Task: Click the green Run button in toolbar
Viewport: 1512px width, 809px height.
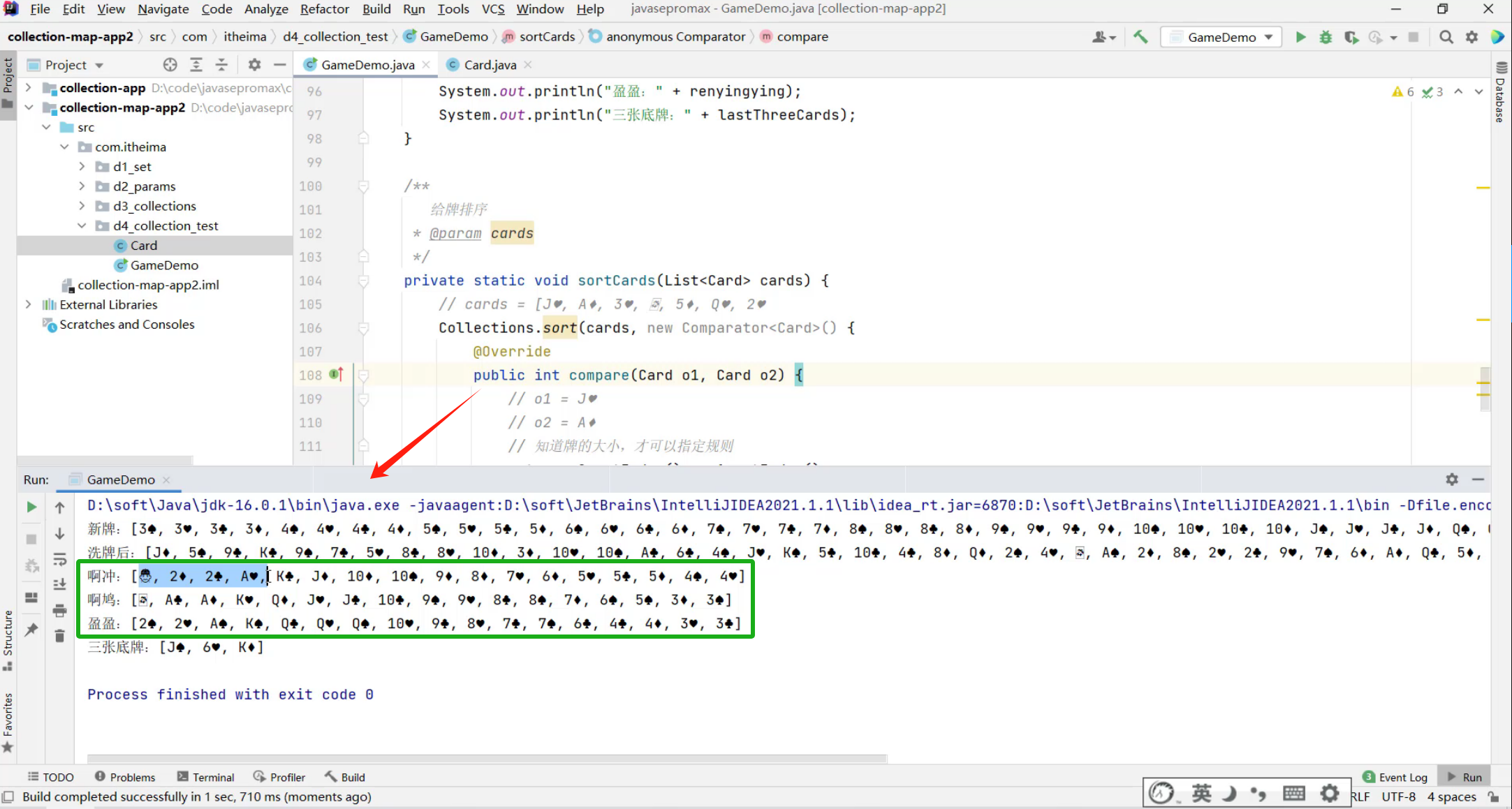Action: (1300, 37)
